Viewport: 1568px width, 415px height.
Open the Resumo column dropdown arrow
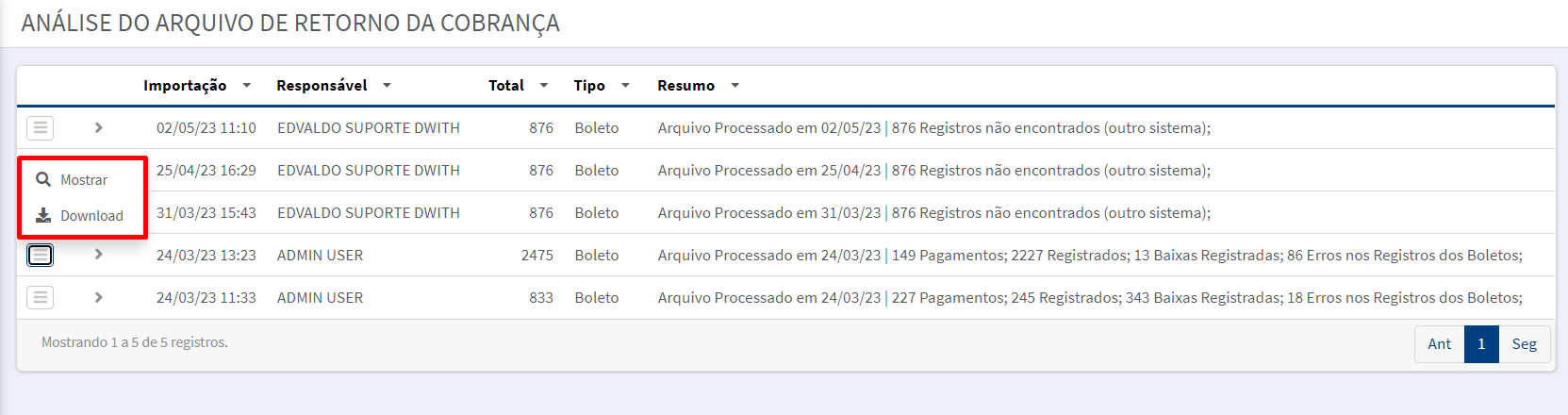tap(735, 85)
